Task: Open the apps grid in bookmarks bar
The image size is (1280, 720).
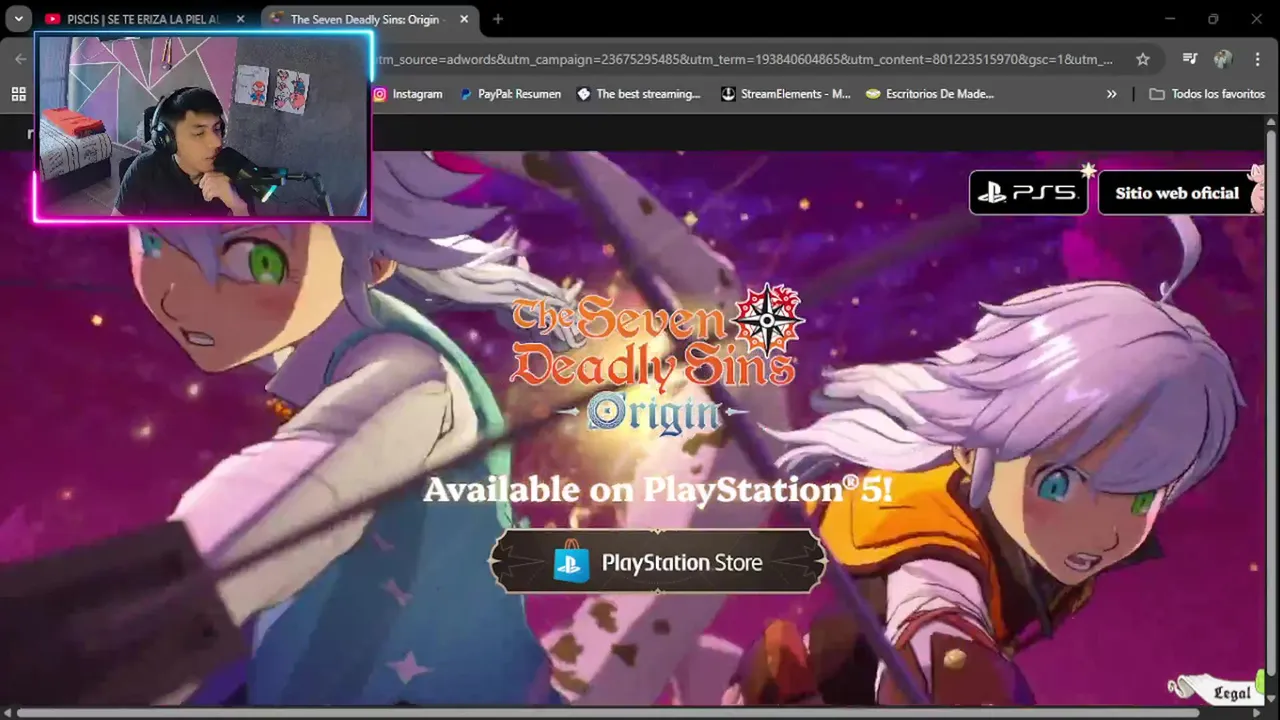Action: coord(18,94)
